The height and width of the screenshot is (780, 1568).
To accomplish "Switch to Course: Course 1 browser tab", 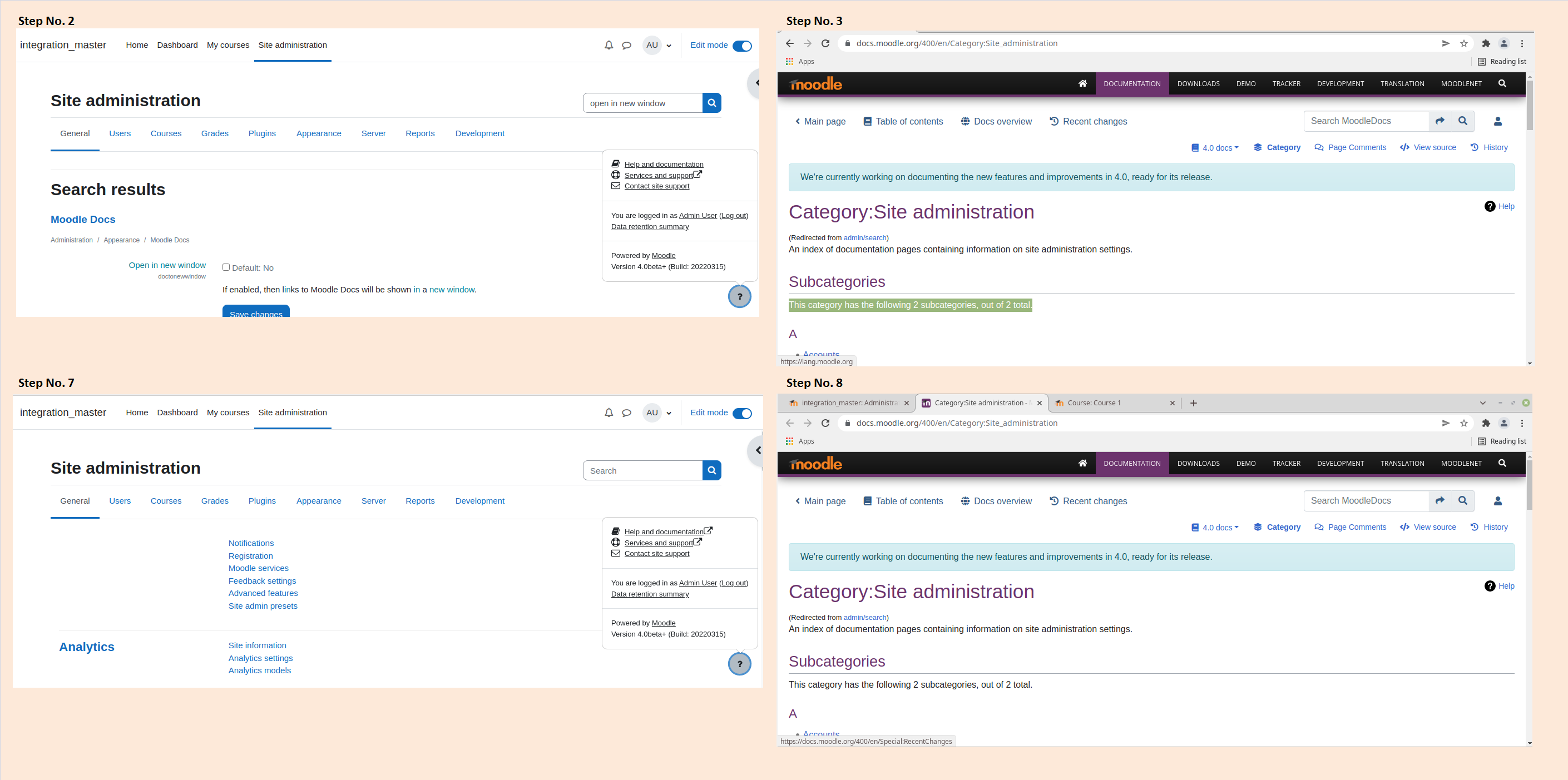I will 1114,403.
